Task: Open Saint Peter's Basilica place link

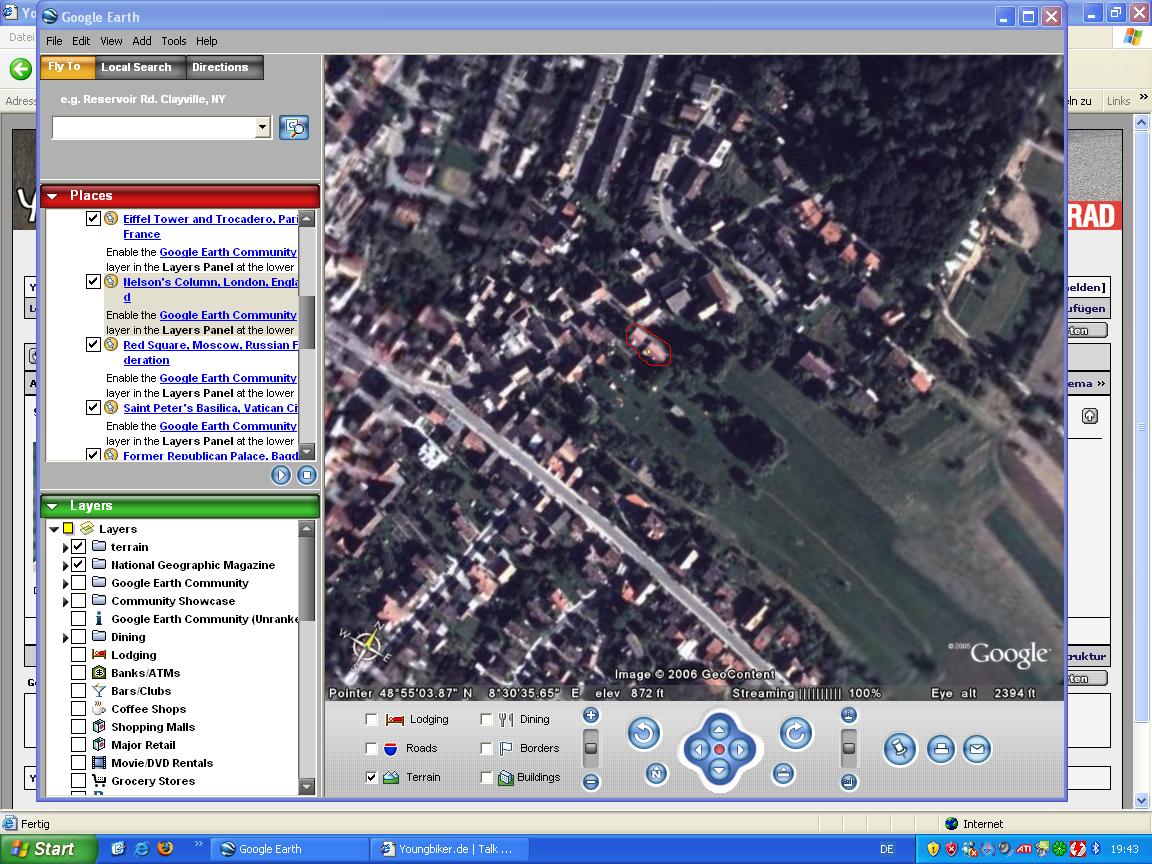Action: (x=210, y=408)
